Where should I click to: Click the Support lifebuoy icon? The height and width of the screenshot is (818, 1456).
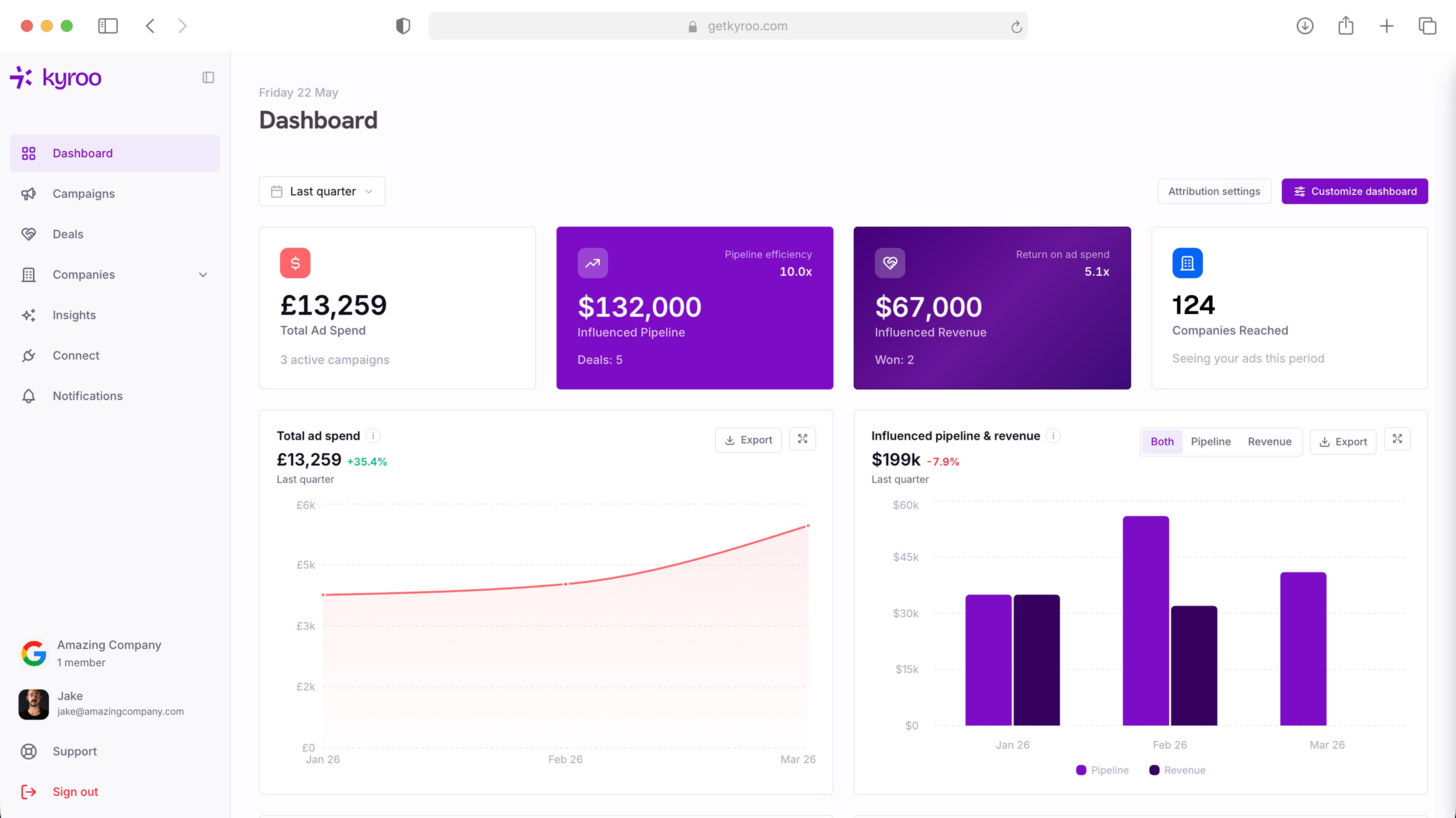tap(28, 751)
